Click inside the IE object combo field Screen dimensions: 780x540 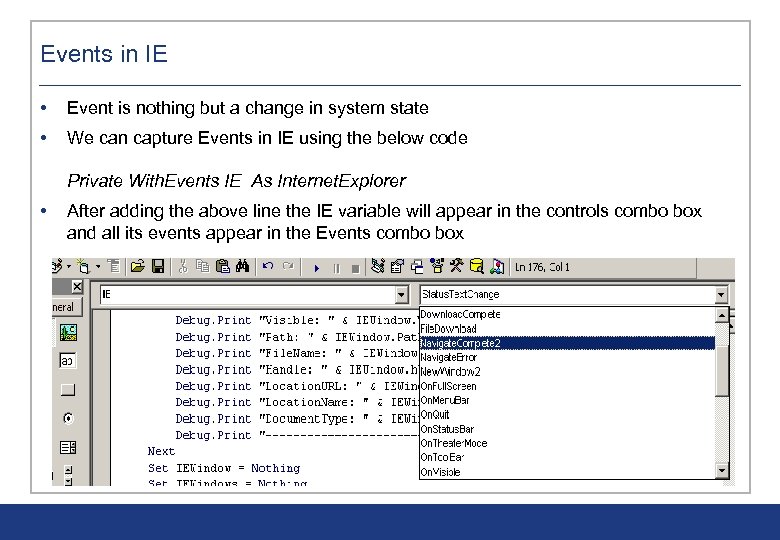(x=248, y=295)
